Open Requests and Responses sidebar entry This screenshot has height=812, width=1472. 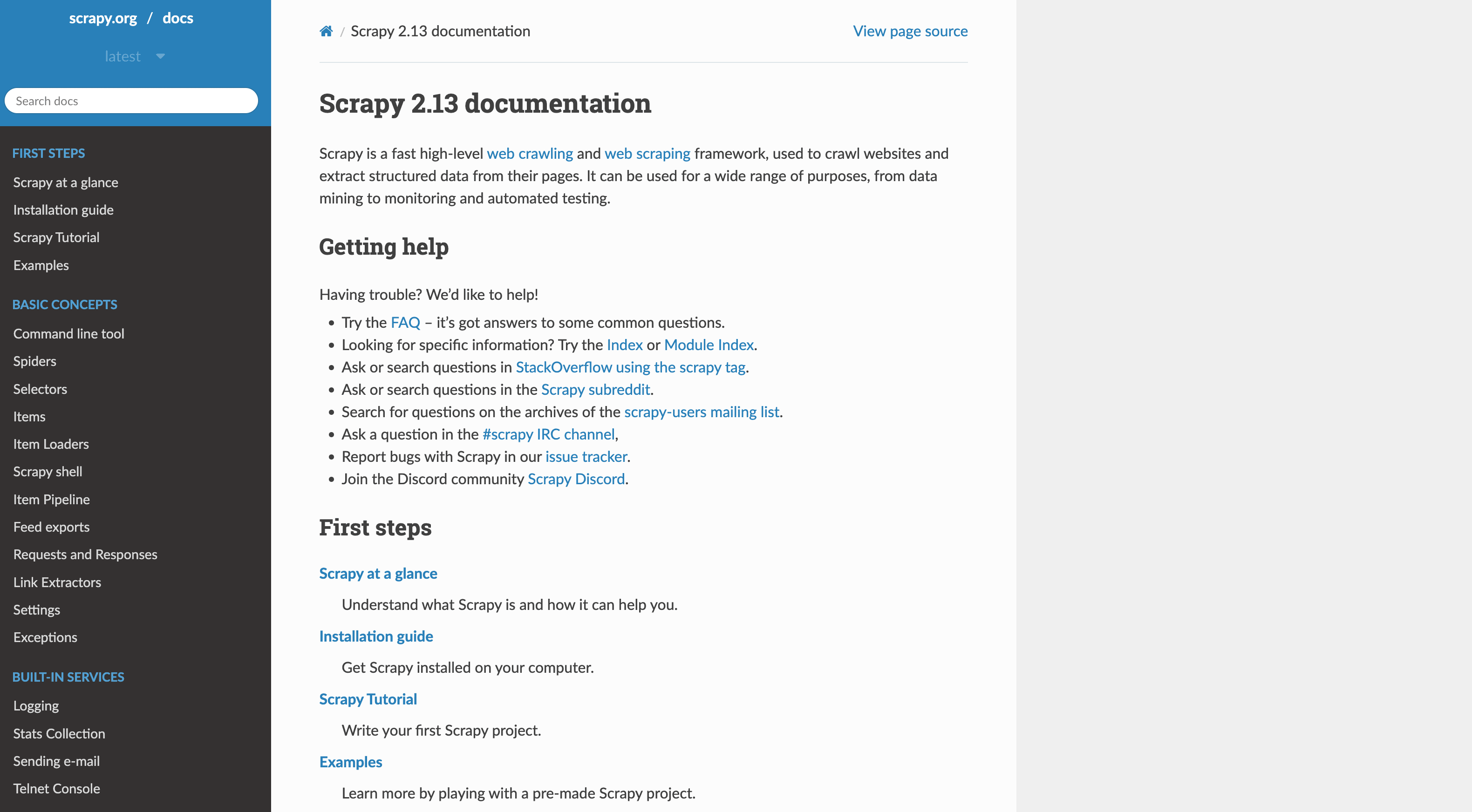85,554
